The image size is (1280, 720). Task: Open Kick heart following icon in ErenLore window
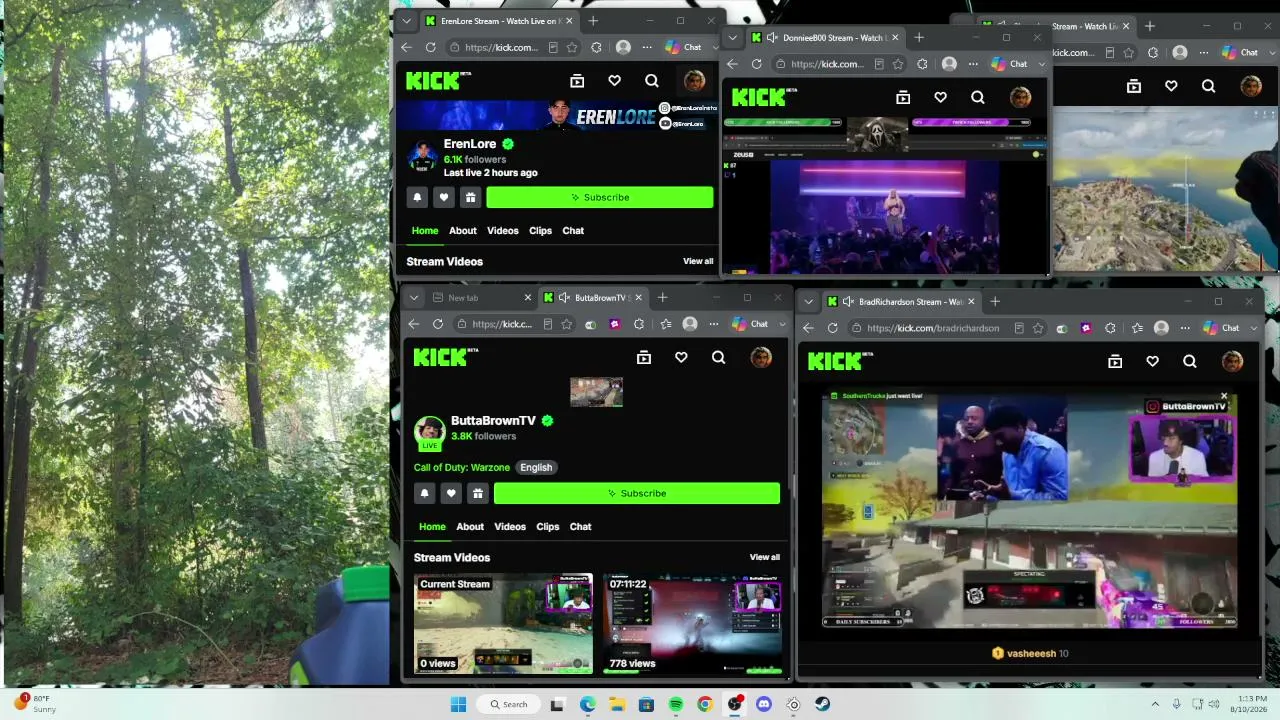click(x=614, y=81)
